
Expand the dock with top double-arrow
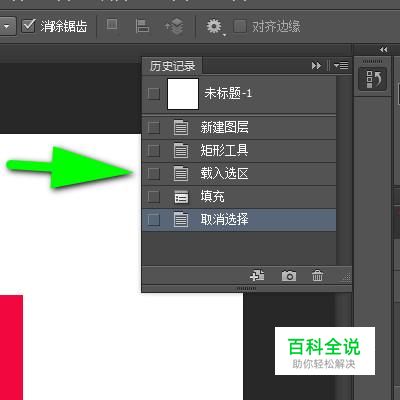[x=383, y=50]
